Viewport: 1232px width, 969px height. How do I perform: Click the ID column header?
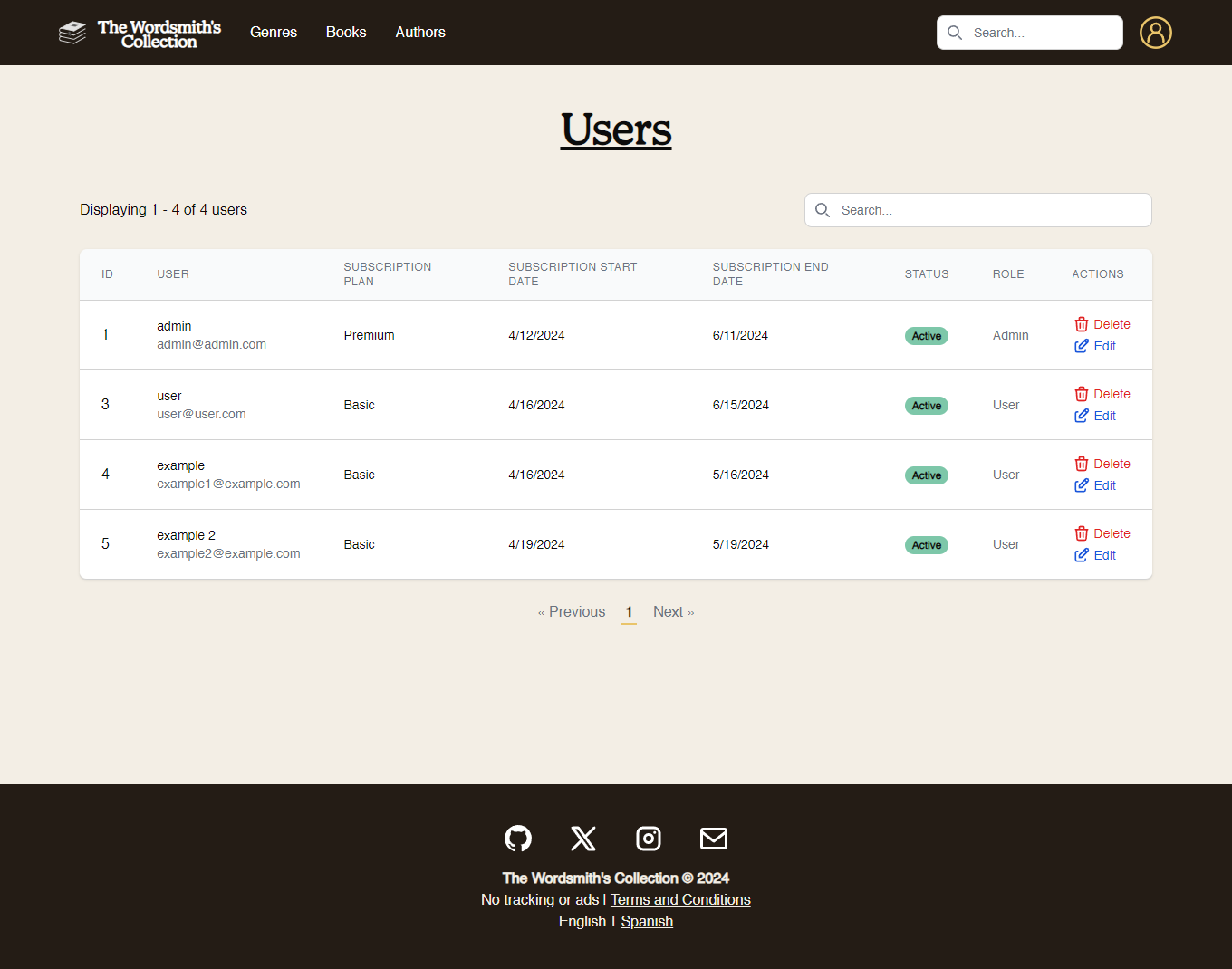[107, 274]
